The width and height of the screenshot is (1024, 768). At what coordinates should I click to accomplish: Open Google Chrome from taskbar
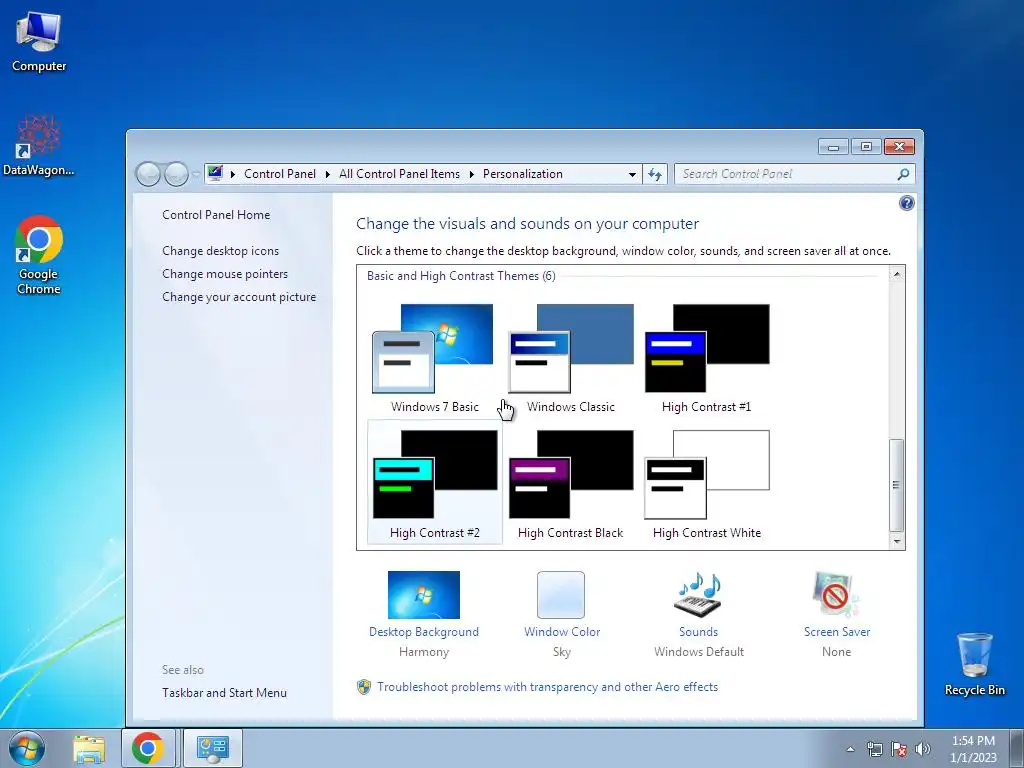(148, 748)
